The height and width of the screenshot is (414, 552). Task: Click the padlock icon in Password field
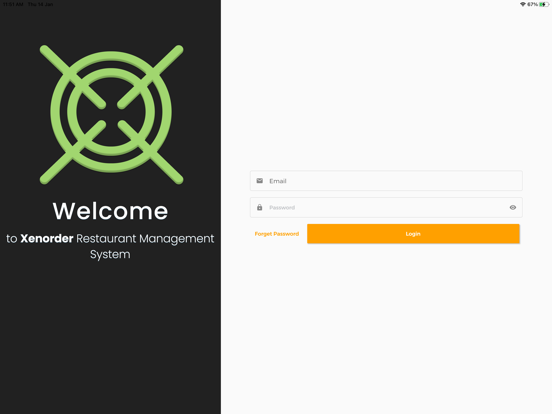pyautogui.click(x=259, y=207)
